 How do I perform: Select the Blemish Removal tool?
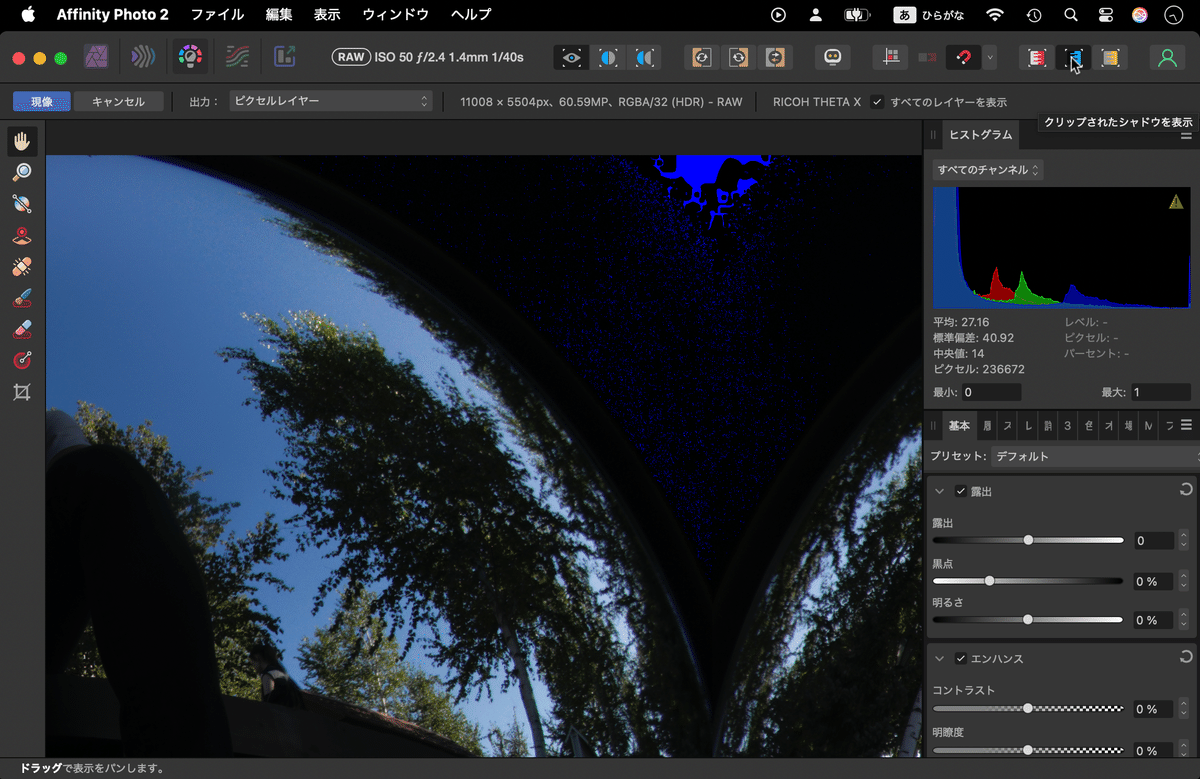click(22, 266)
